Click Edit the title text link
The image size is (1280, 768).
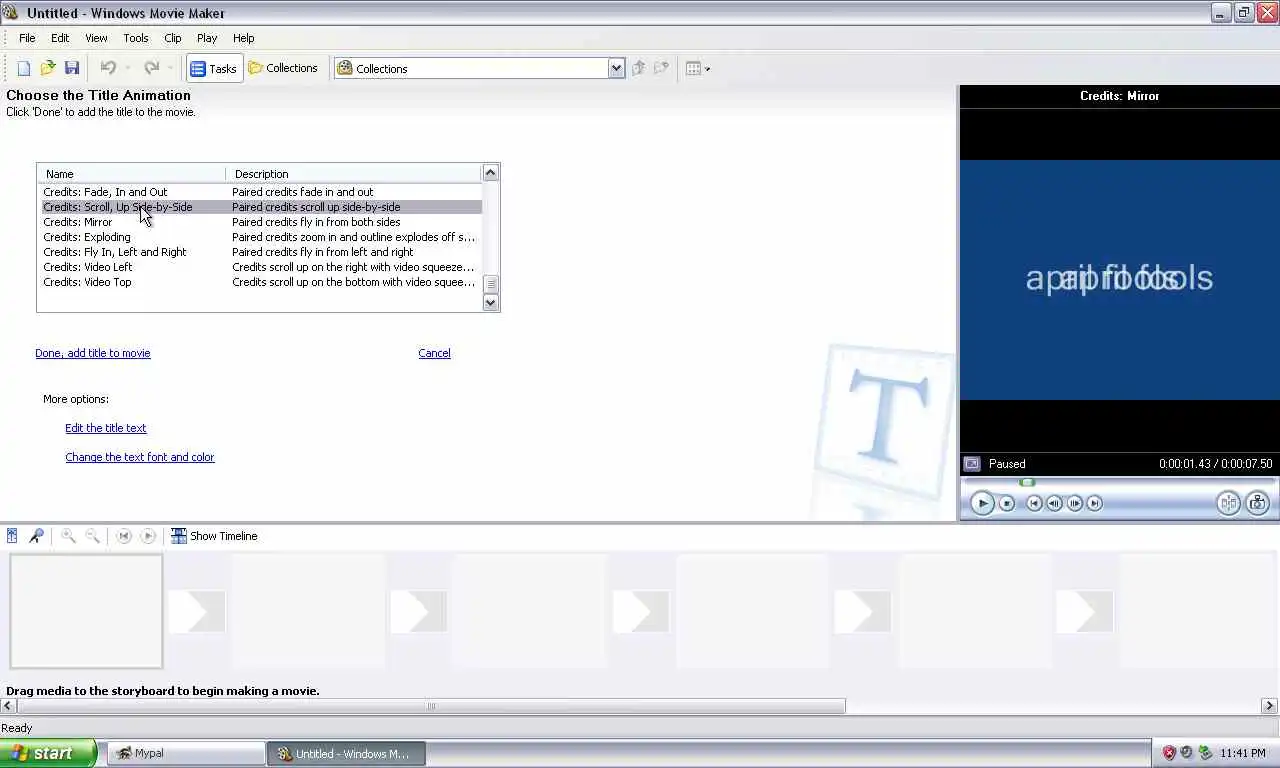coord(106,428)
